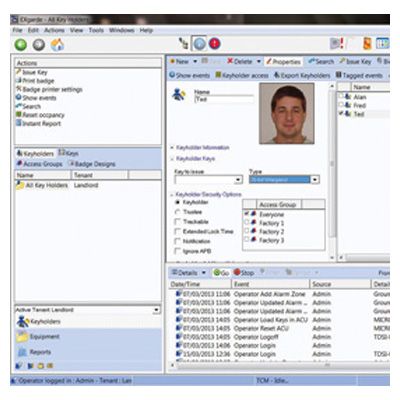Check the Factory 1 access group

[x=247, y=222]
